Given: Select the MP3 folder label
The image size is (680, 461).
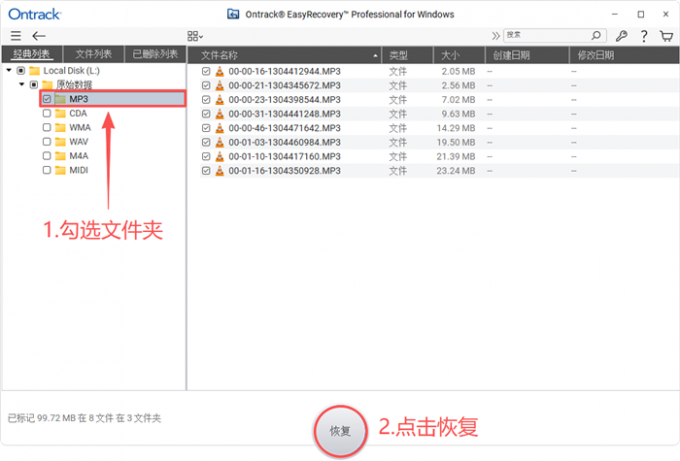Looking at the screenshot, I should point(78,99).
